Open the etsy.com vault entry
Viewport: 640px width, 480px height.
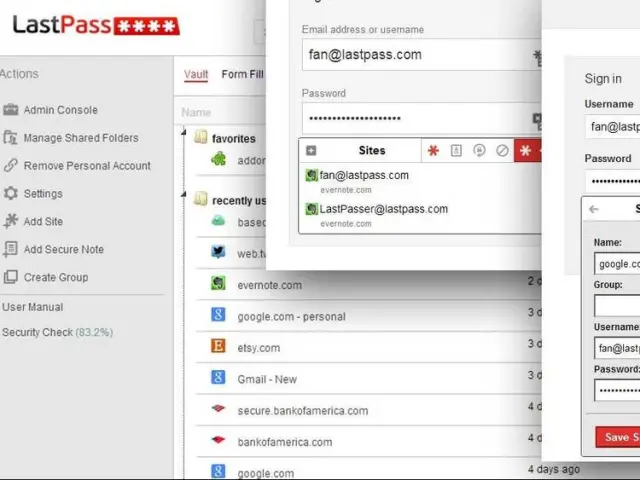click(x=259, y=348)
